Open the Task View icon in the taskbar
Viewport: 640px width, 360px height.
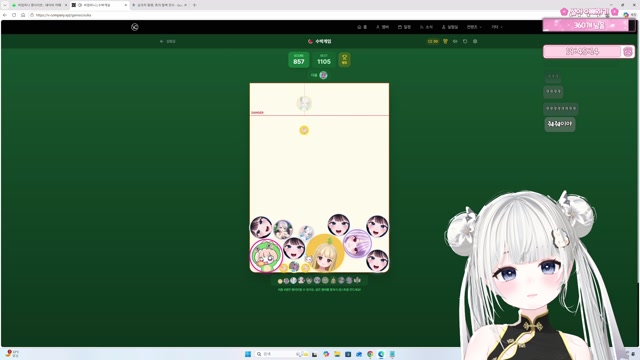pyautogui.click(x=315, y=354)
